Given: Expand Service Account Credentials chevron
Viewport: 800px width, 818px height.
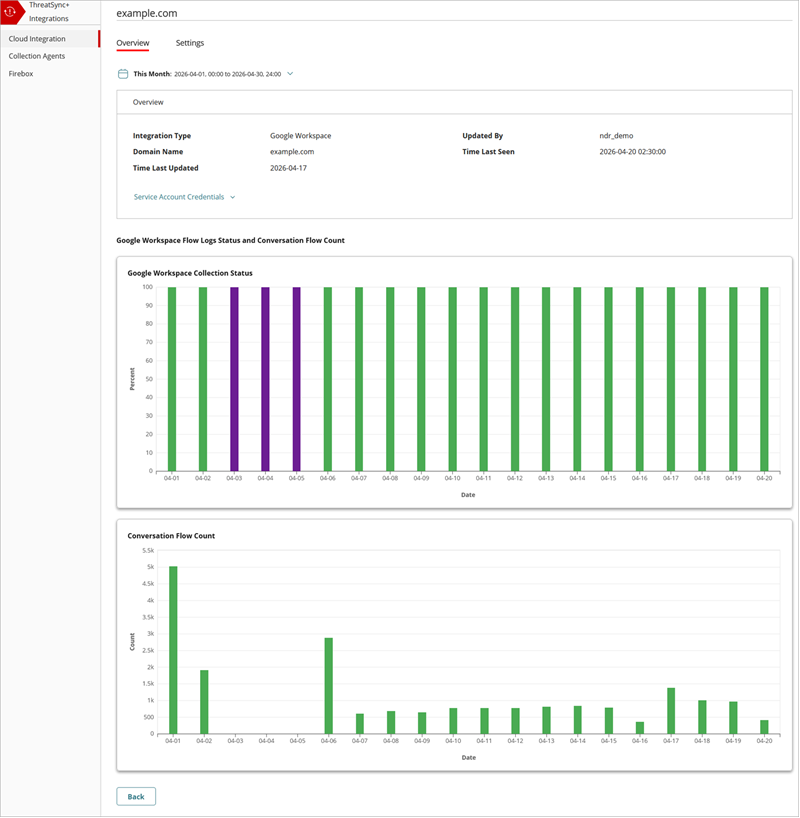Looking at the screenshot, I should click(x=233, y=197).
